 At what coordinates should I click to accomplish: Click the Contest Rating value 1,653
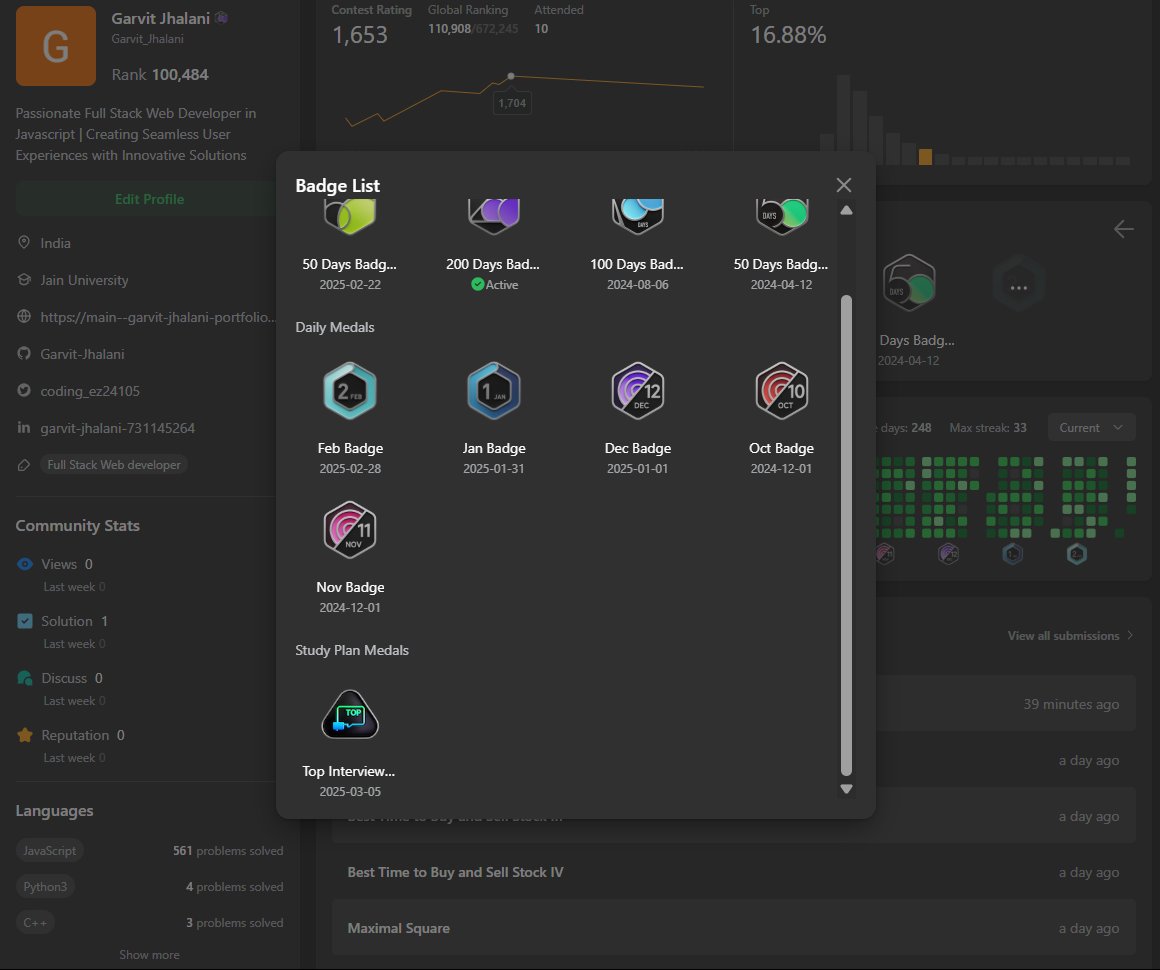point(360,35)
